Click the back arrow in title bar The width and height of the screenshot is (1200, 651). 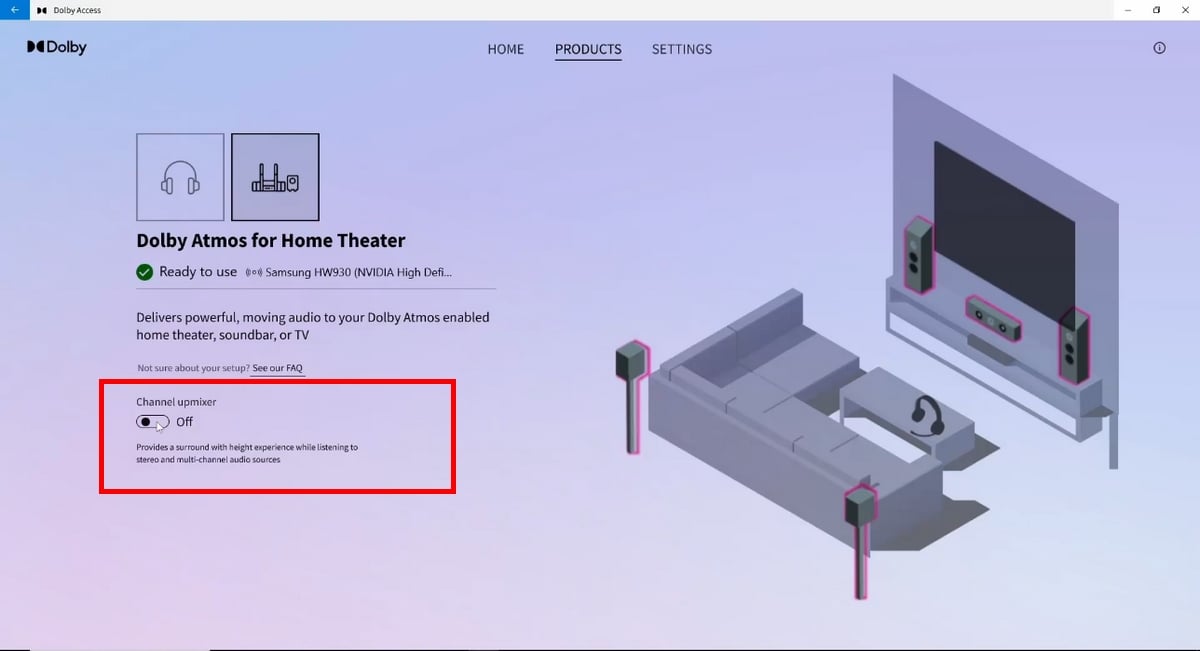pos(14,9)
